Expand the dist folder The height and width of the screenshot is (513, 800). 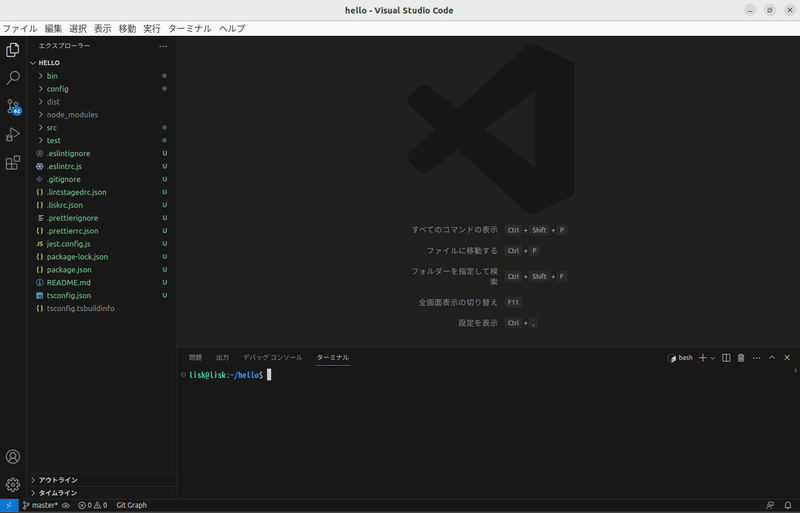click(102, 102)
